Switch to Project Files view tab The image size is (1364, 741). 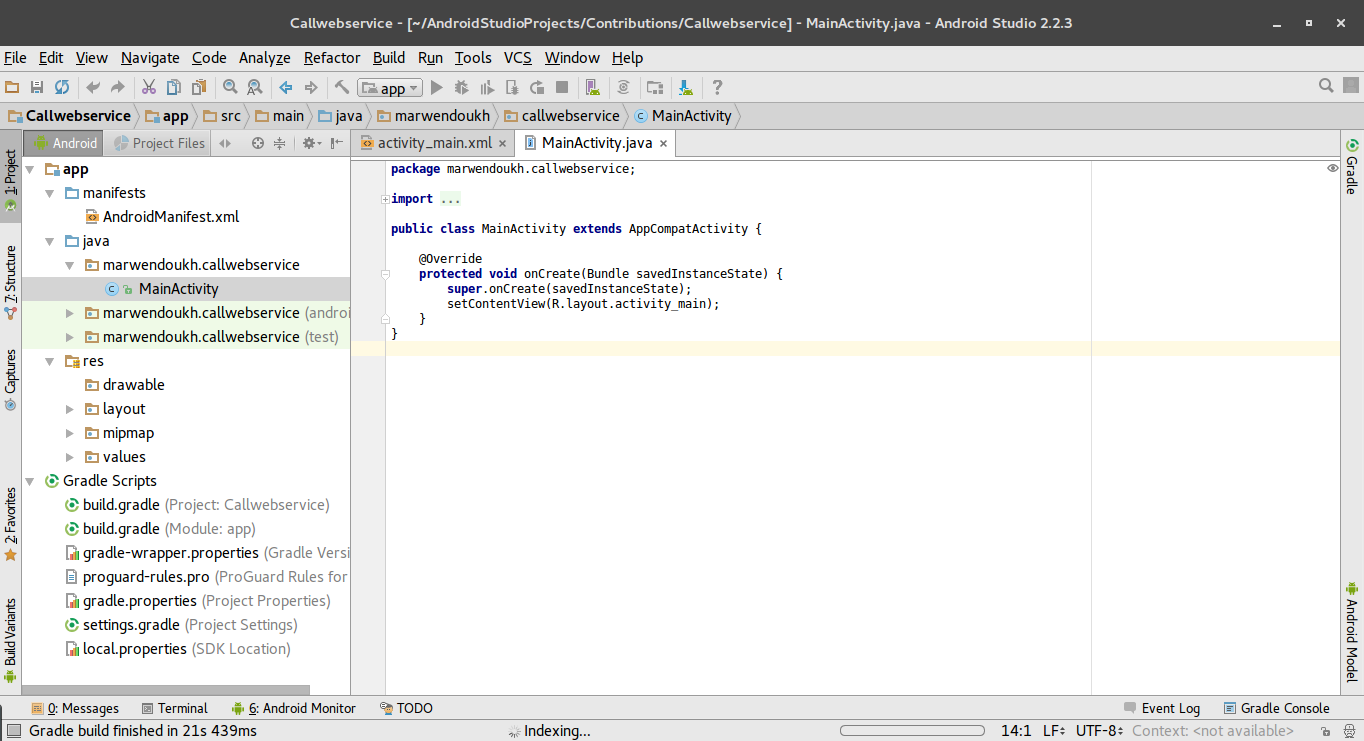click(x=158, y=143)
